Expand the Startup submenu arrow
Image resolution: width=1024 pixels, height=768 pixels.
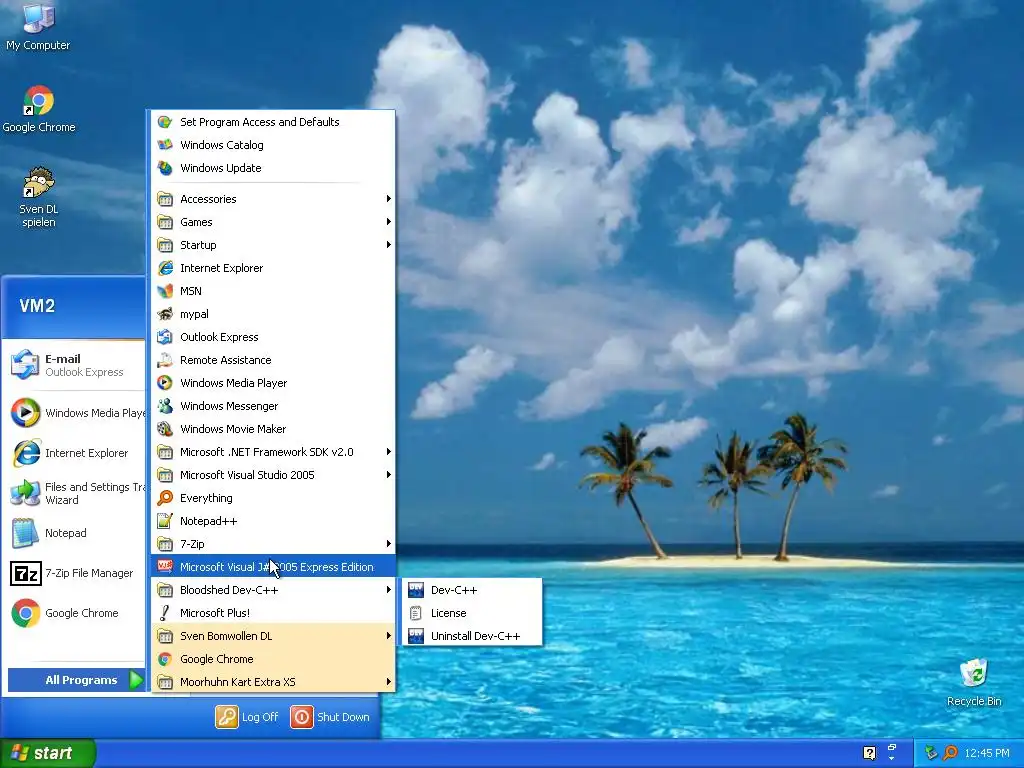tap(389, 244)
